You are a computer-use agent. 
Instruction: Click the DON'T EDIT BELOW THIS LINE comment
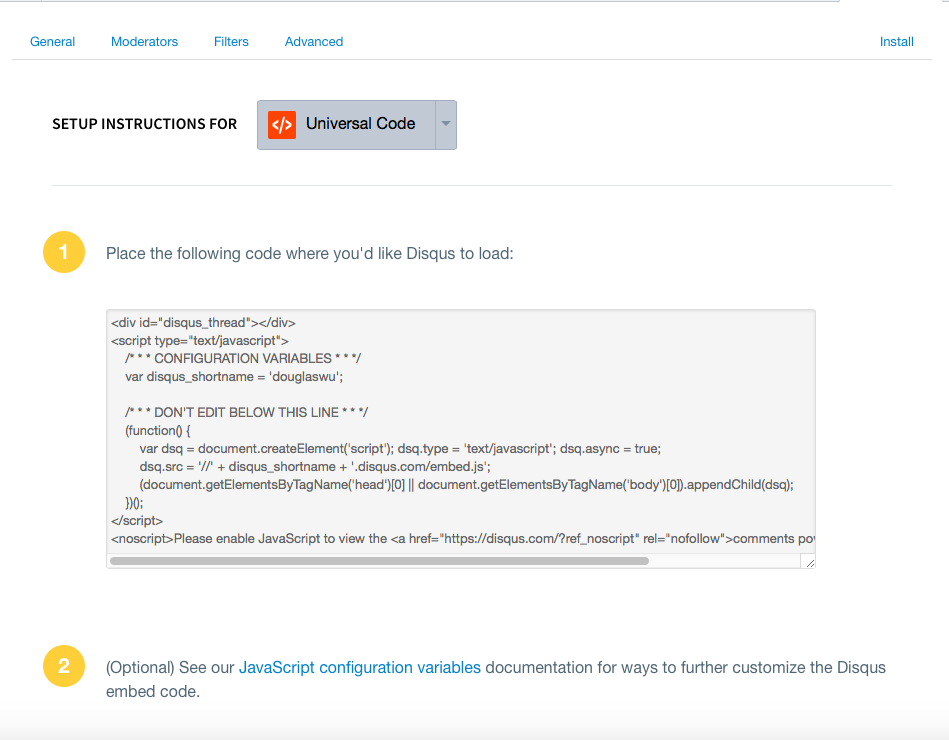coord(246,413)
